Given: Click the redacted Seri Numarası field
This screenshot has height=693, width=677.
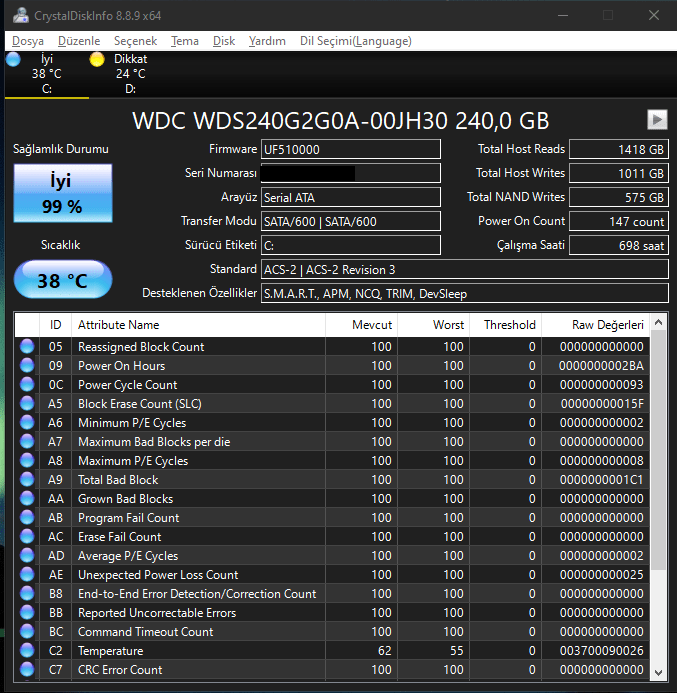Looking at the screenshot, I should [x=350, y=173].
